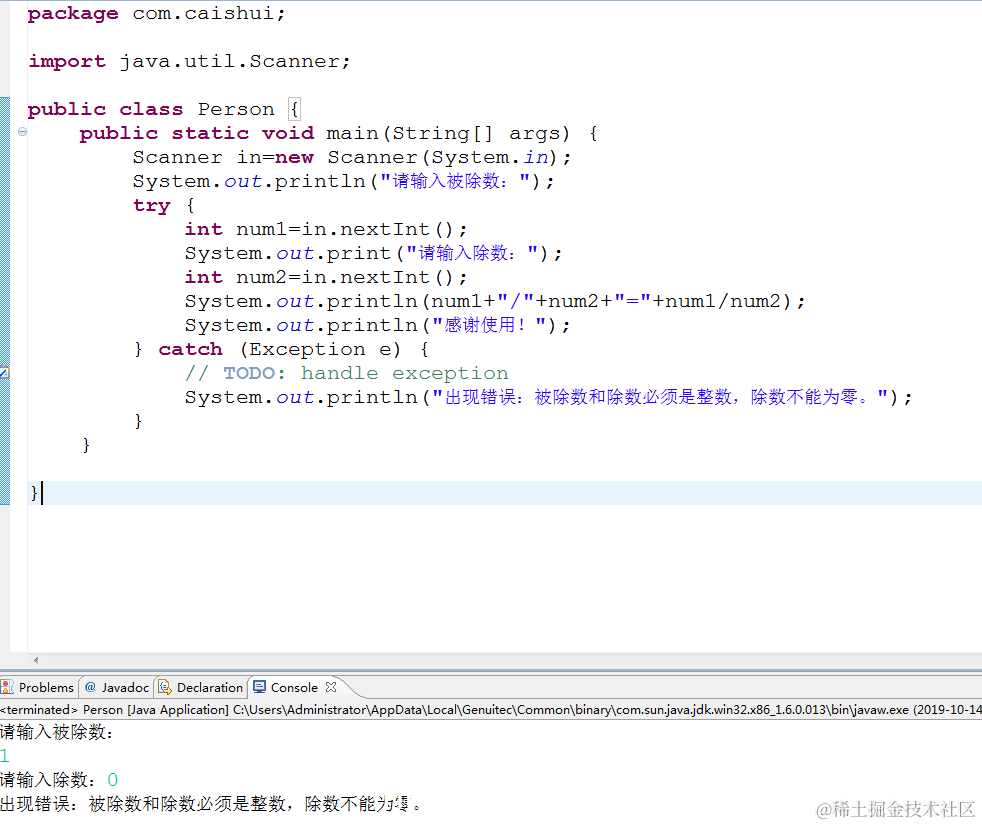Click the import java.util.Scanner line

pos(189,61)
